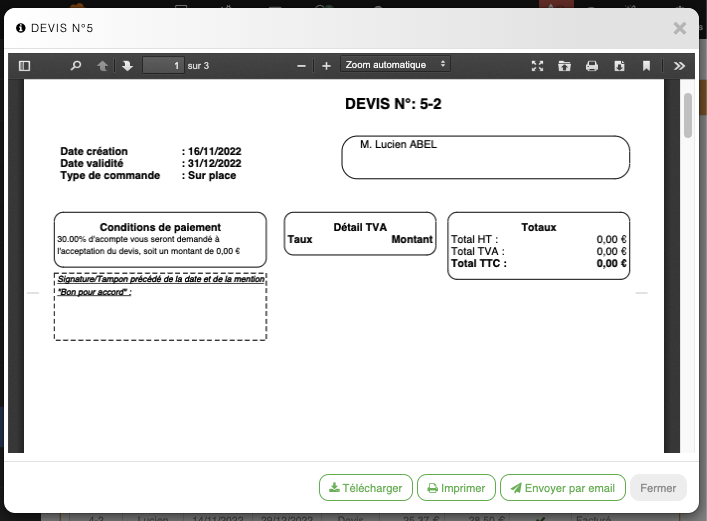
Task: Click the Fermer button
Action: pos(658,488)
